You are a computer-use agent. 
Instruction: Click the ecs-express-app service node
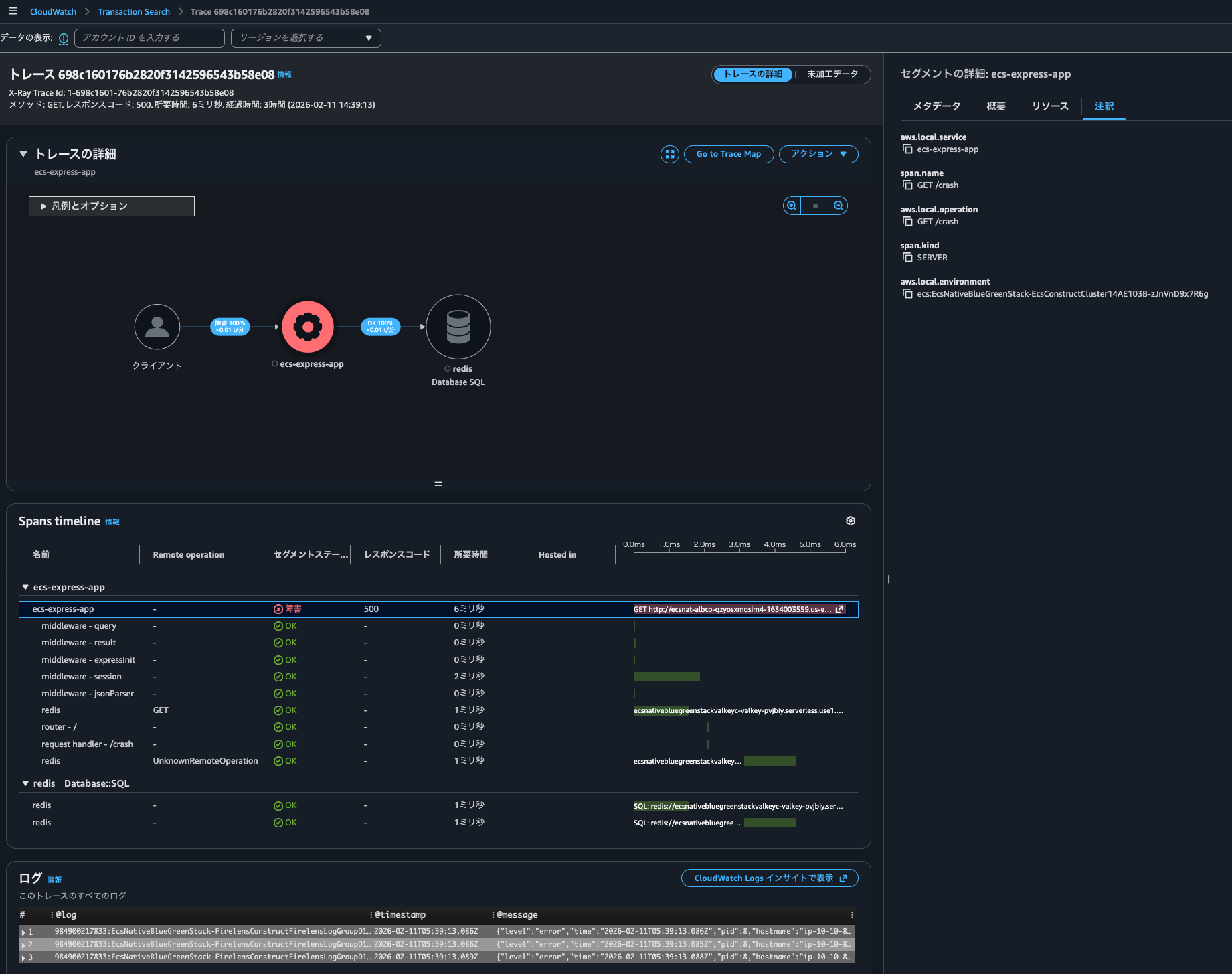[x=308, y=327]
